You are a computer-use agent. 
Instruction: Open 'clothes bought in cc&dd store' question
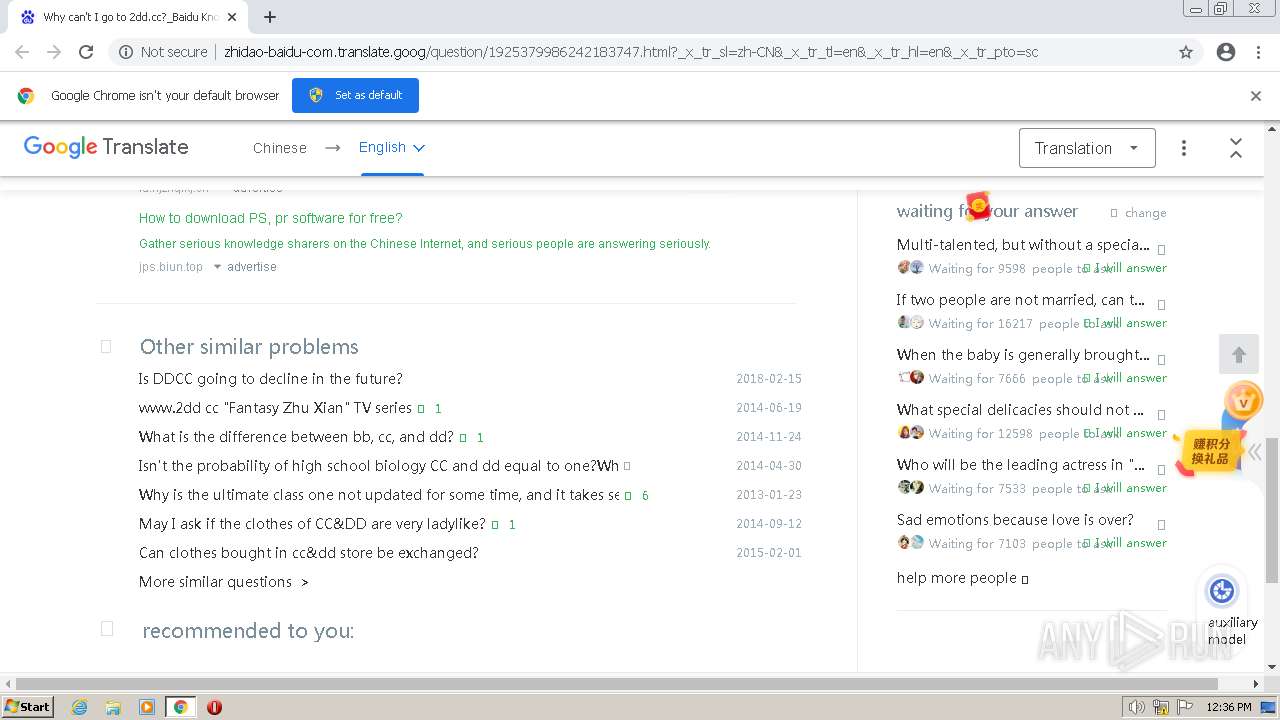pyautogui.click(x=308, y=553)
